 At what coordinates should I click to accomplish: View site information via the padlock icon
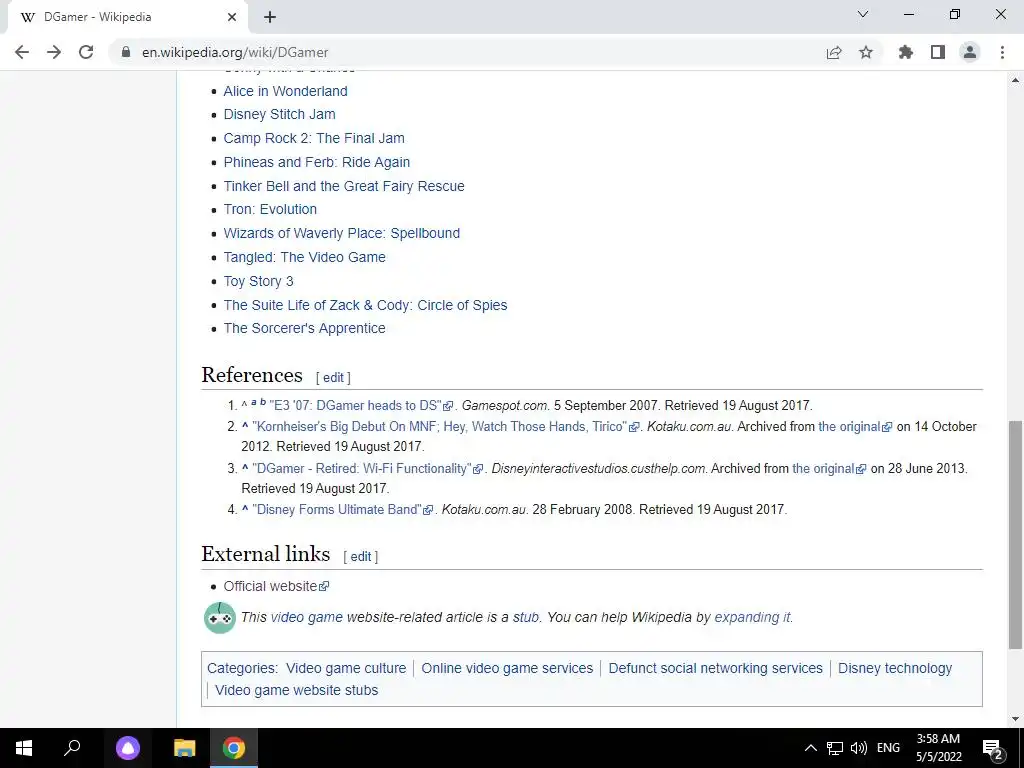(125, 52)
